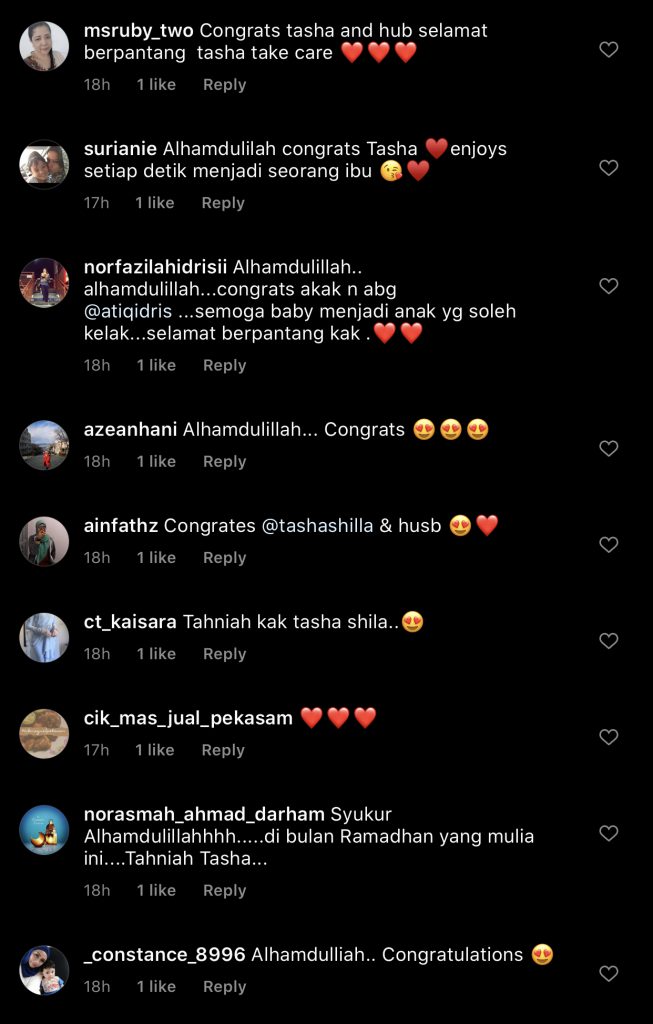Viewport: 653px width, 1024px height.
Task: Open @atiqidris mention link
Action: coord(128,311)
